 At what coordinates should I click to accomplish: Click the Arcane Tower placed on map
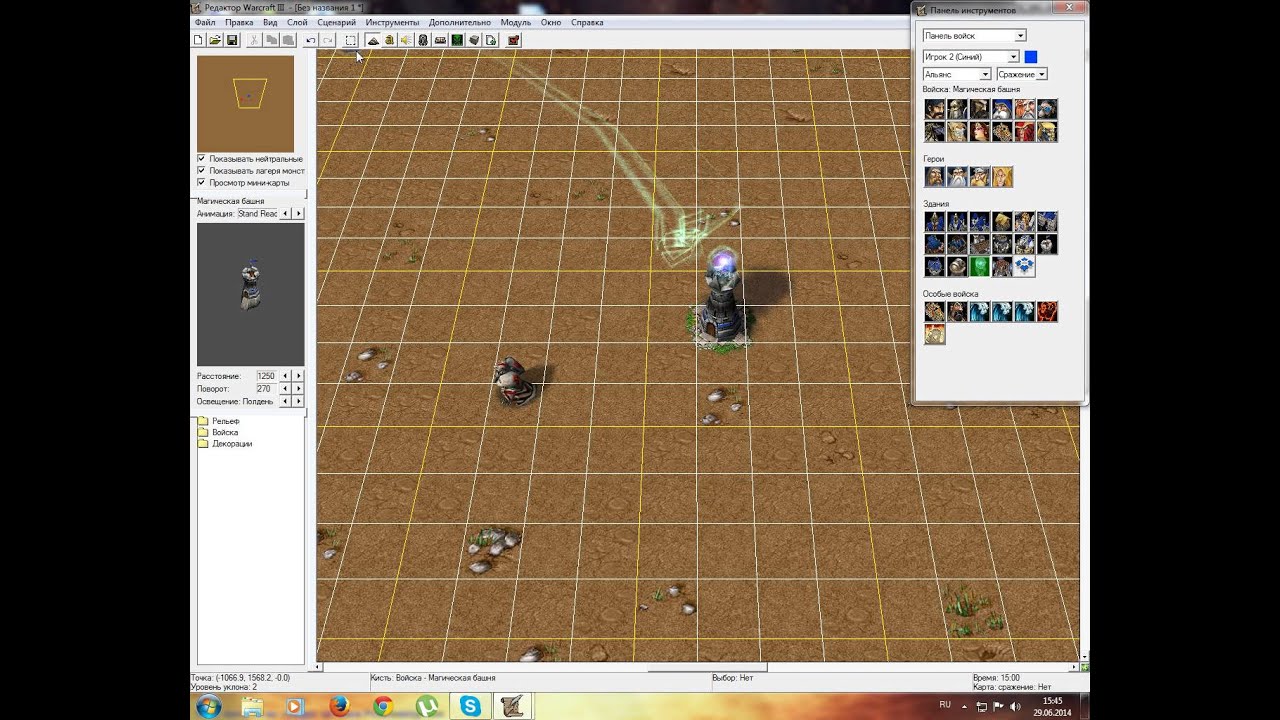(722, 300)
